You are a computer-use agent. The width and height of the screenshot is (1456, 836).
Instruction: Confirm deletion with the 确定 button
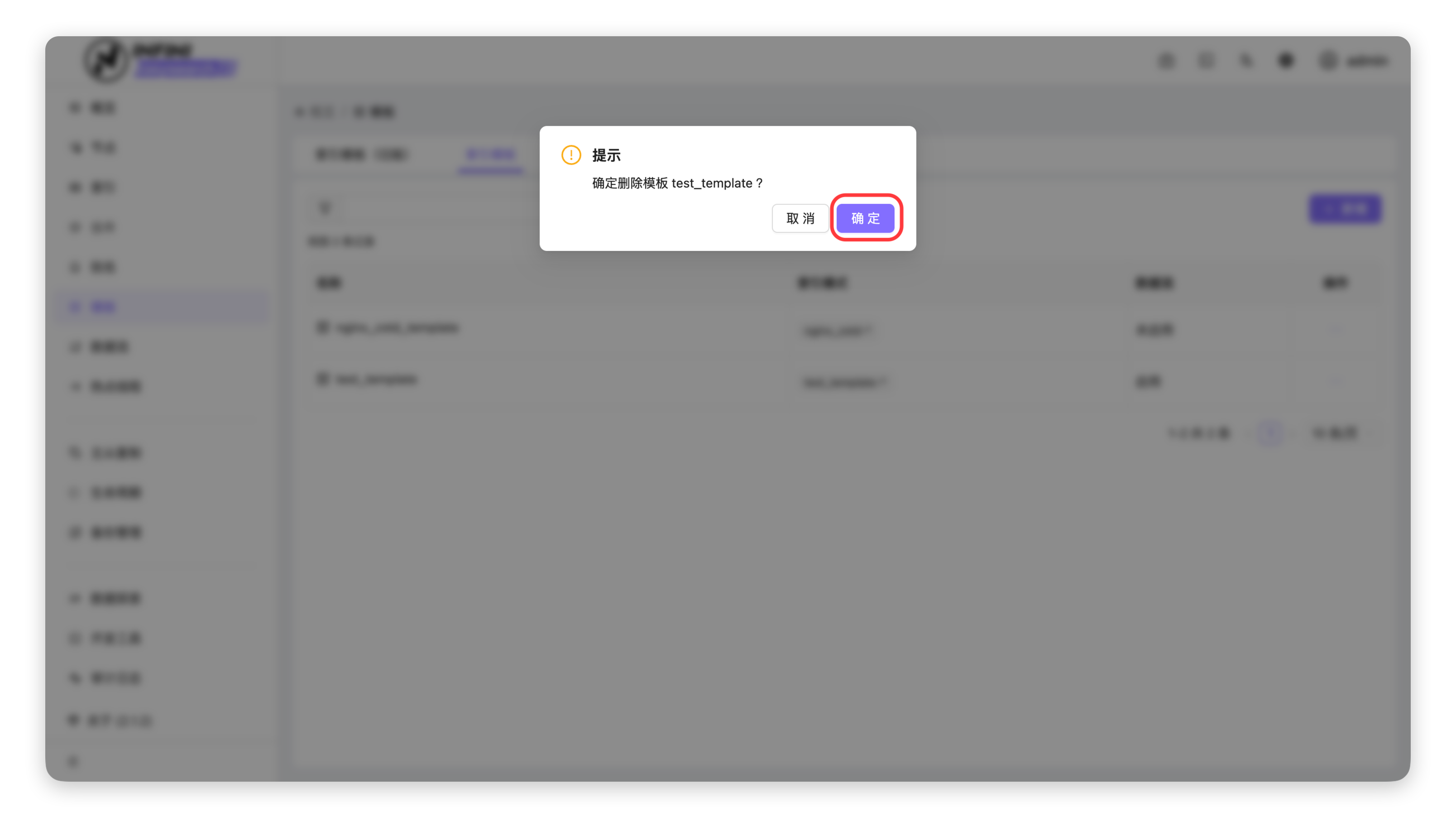(865, 218)
